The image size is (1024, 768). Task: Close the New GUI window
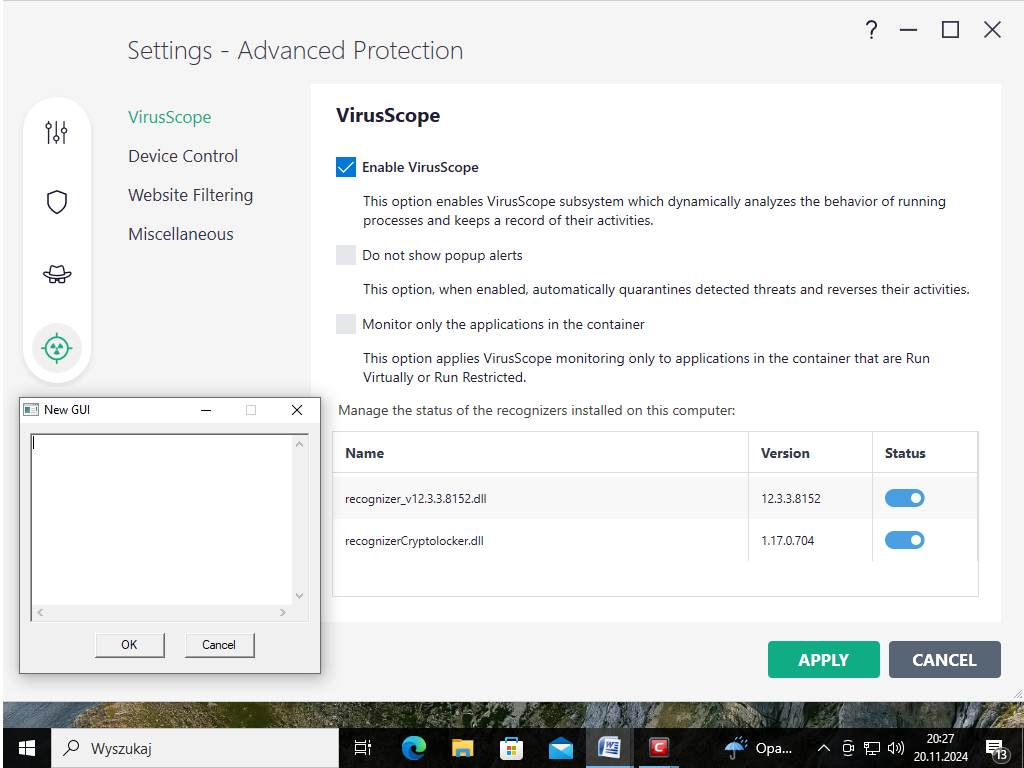[296, 409]
